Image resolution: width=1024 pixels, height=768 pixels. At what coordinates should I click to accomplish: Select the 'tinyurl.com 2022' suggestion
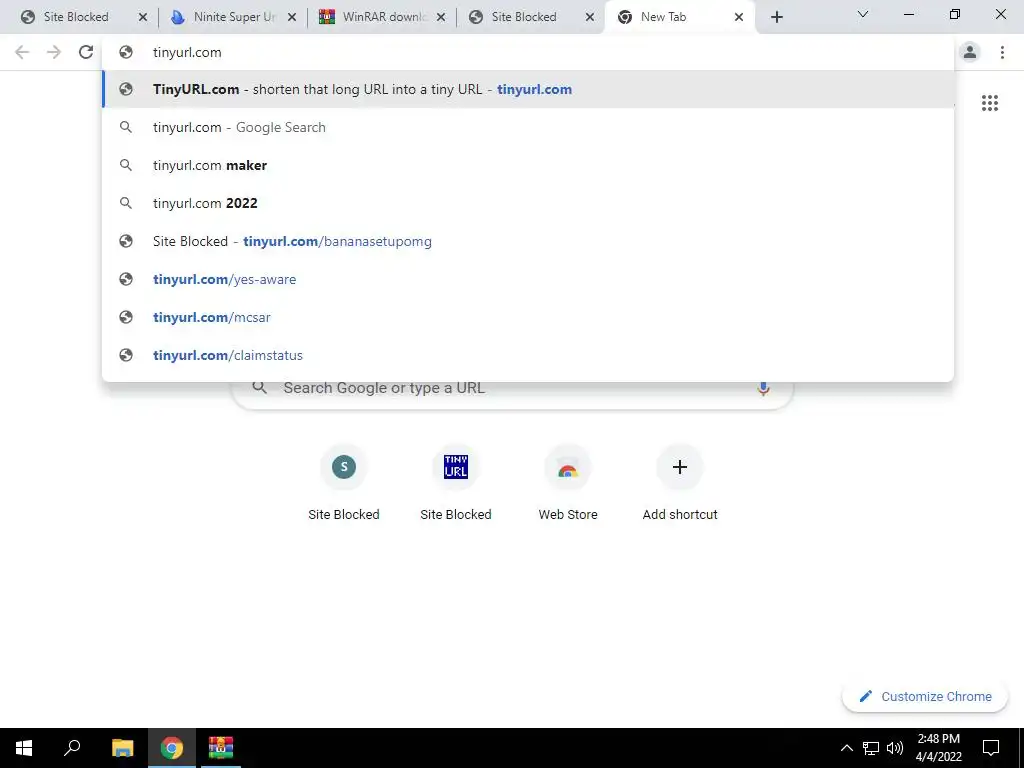528,203
